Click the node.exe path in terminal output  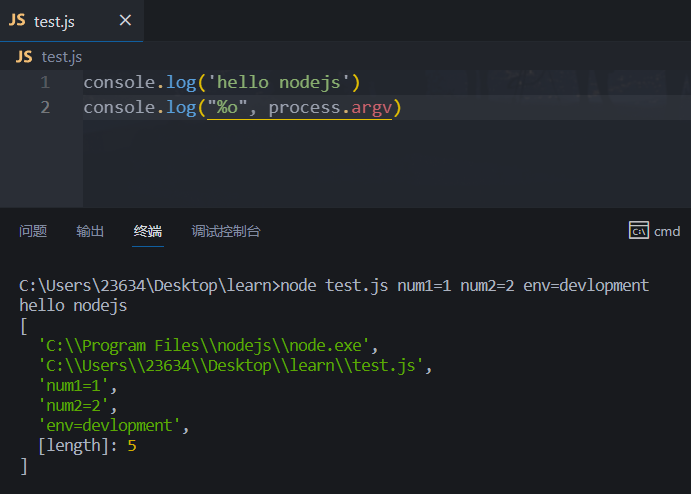tap(204, 345)
